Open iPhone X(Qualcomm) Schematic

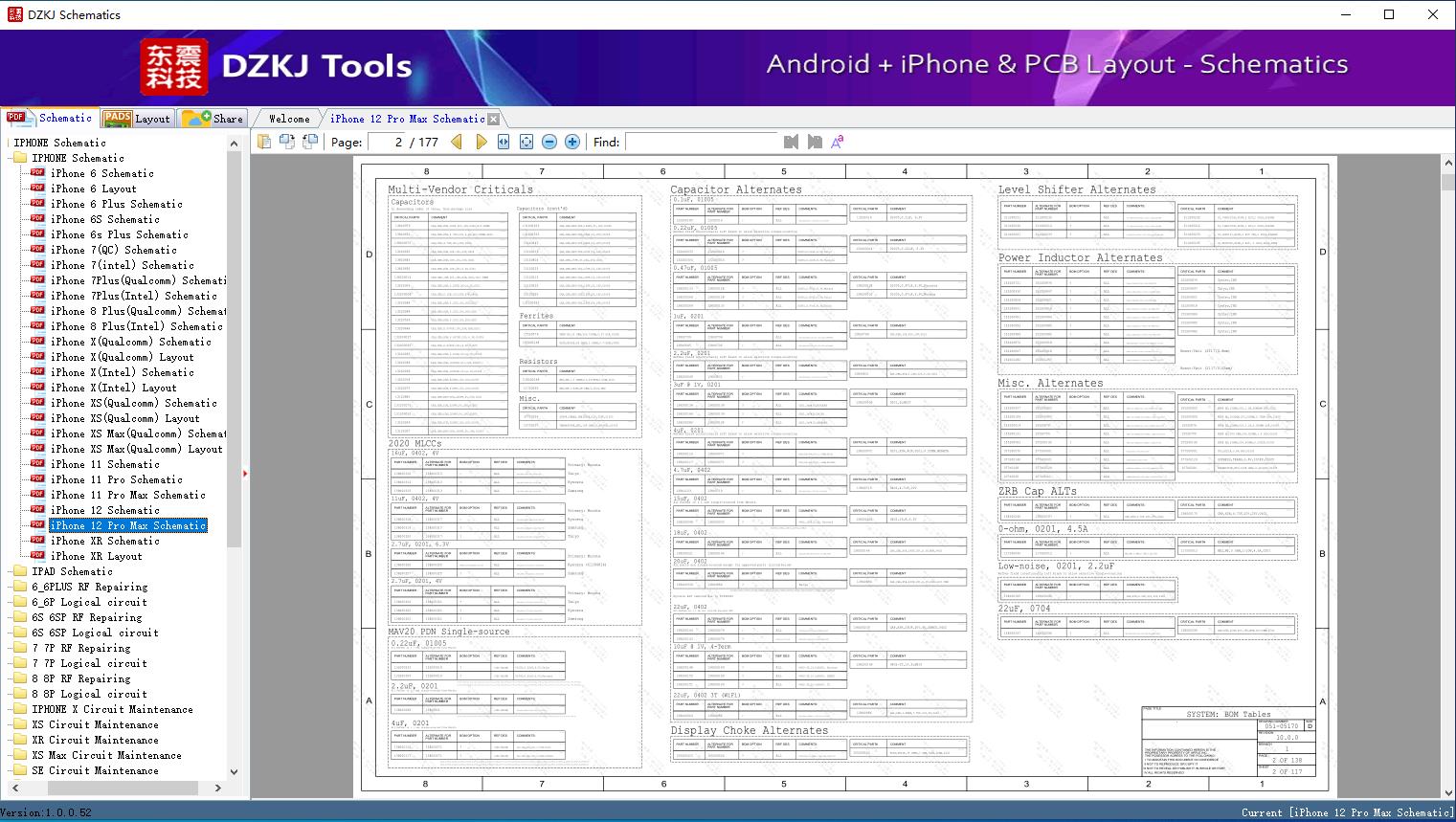(x=131, y=342)
